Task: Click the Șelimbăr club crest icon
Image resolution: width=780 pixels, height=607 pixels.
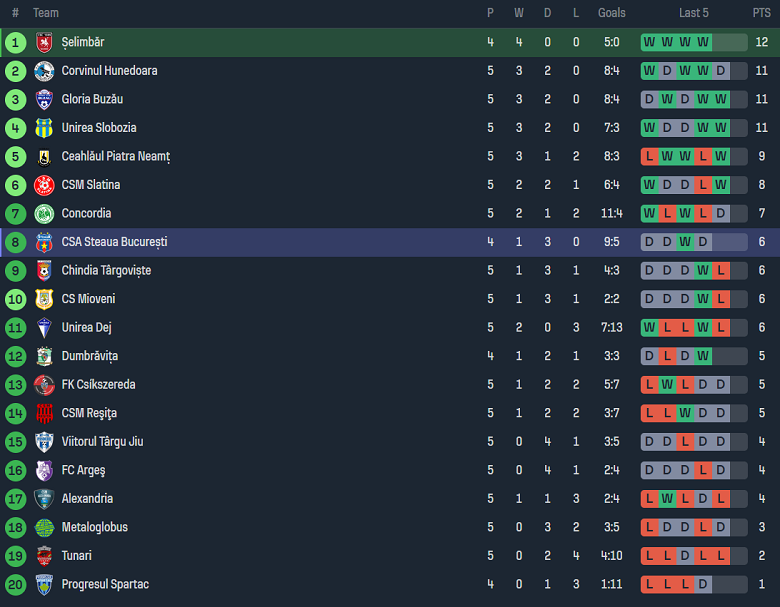Action: (x=44, y=42)
